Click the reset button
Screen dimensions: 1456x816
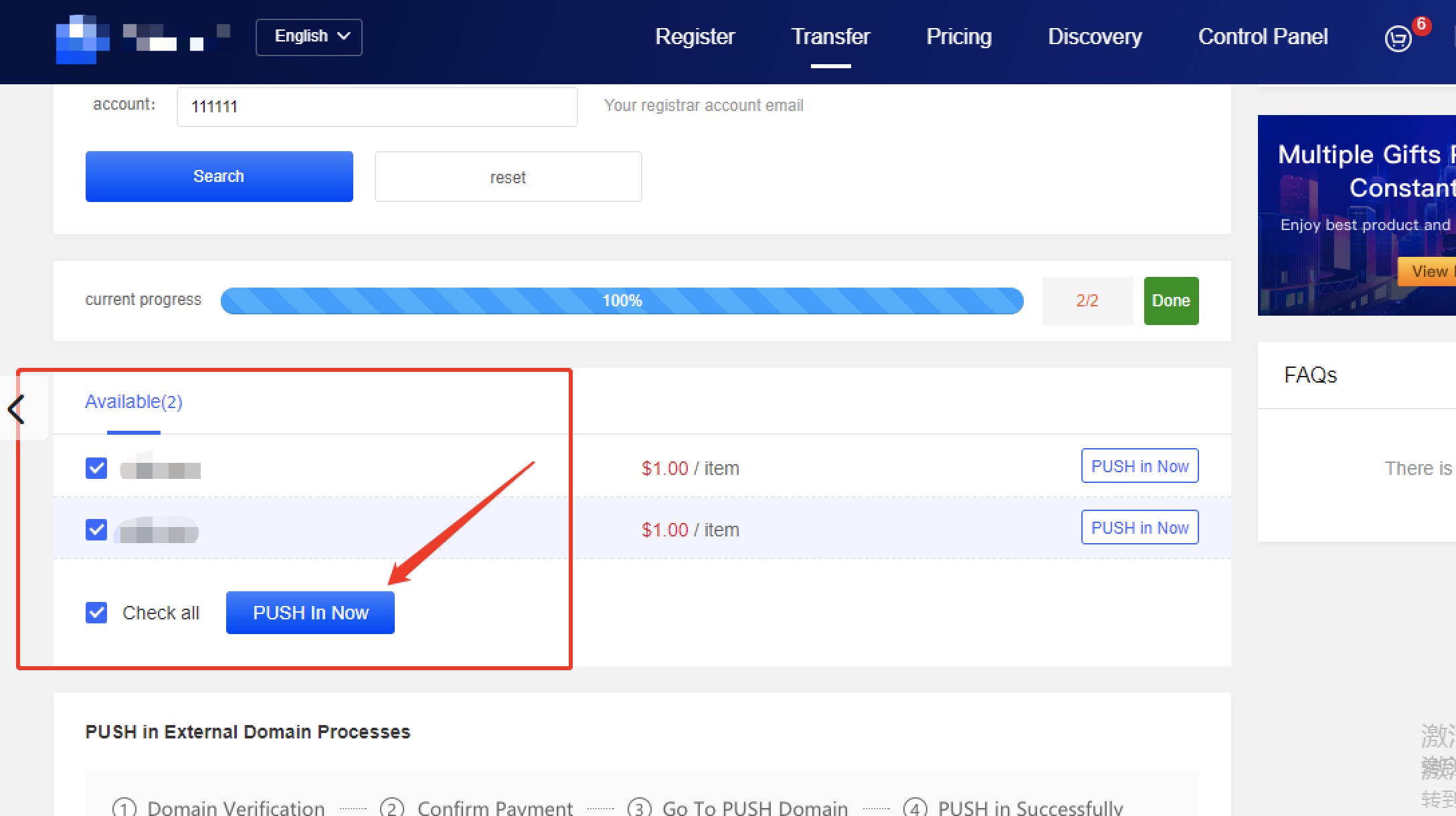click(508, 177)
